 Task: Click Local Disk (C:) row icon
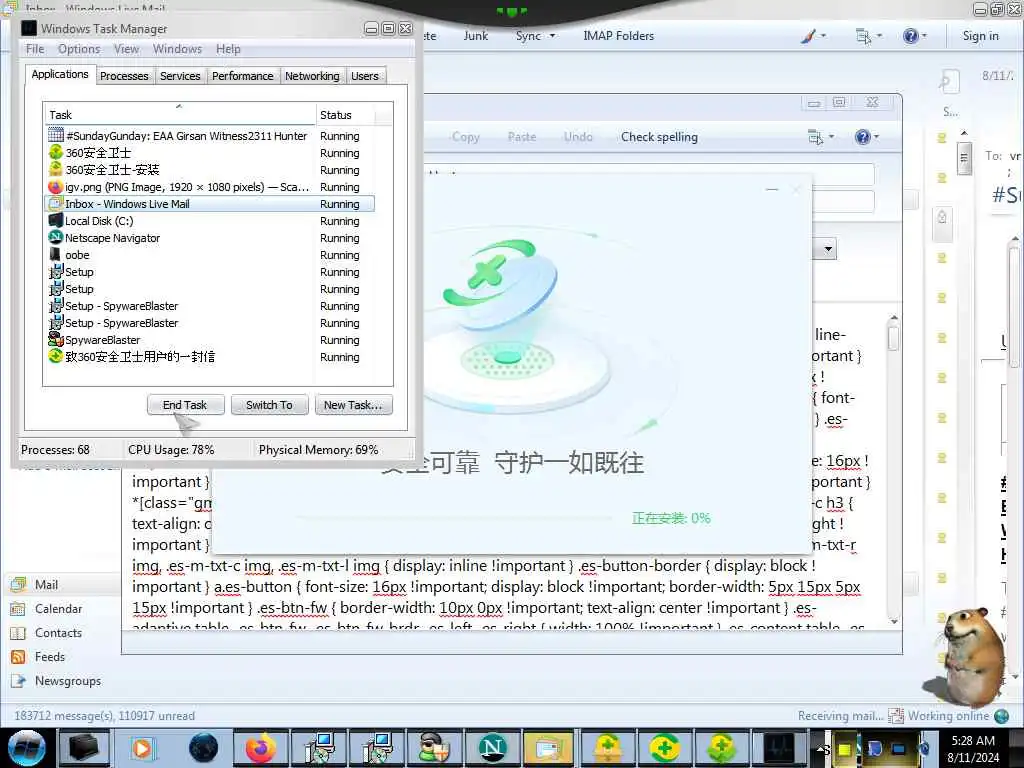point(56,221)
